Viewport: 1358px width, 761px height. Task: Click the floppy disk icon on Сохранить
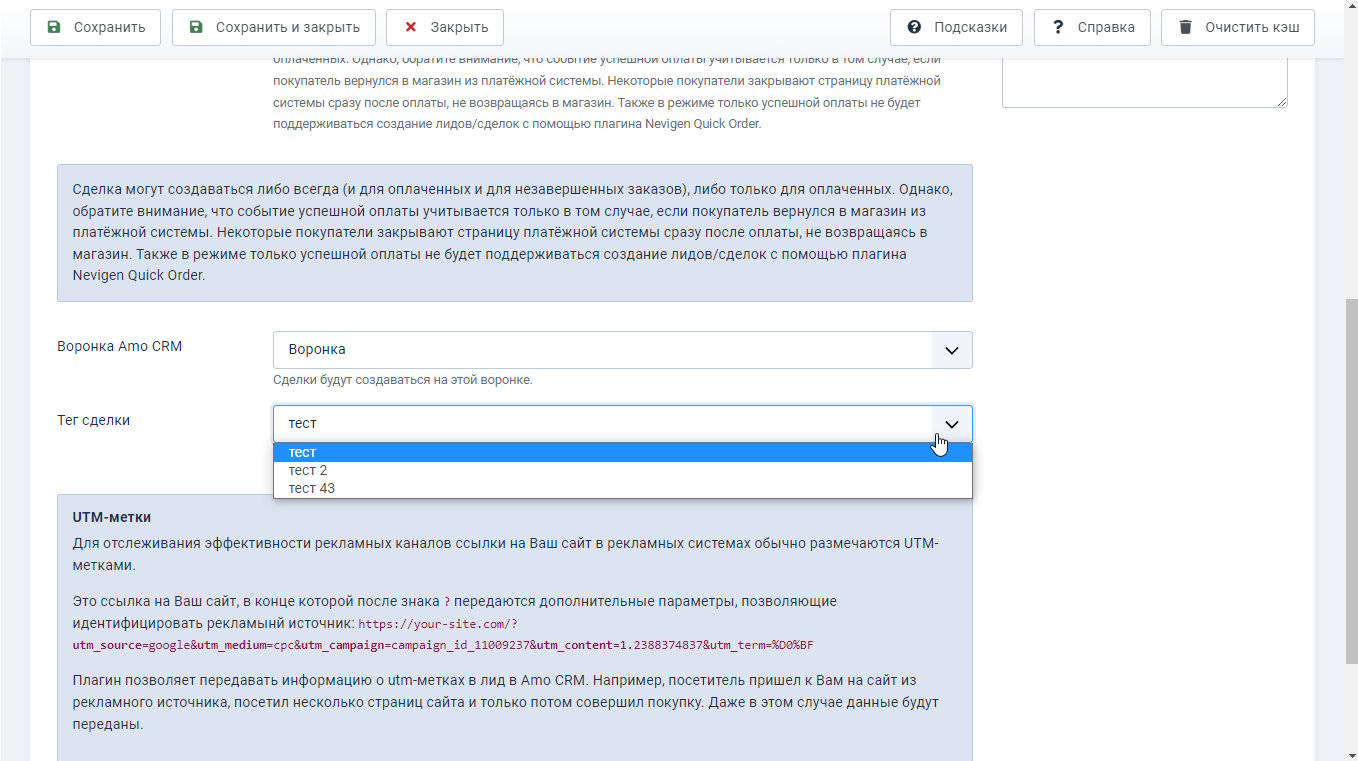54,27
